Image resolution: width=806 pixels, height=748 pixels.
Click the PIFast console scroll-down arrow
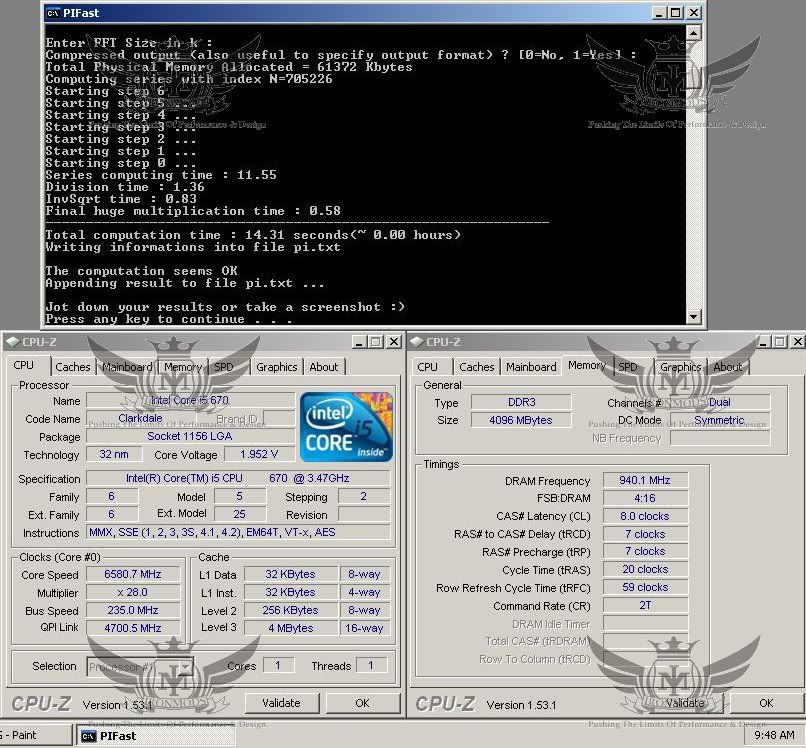(x=693, y=317)
